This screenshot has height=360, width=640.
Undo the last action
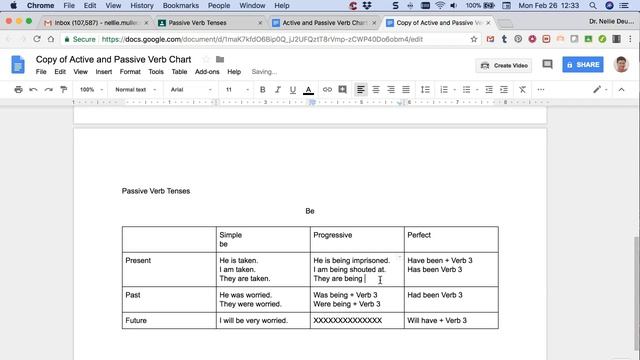[33, 89]
